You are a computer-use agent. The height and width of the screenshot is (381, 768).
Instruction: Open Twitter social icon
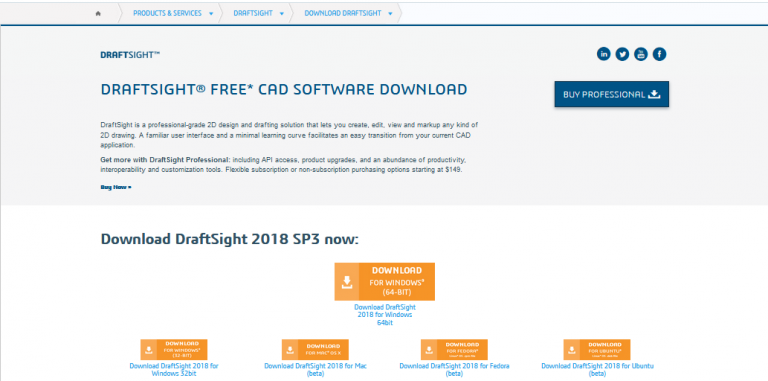[622, 54]
